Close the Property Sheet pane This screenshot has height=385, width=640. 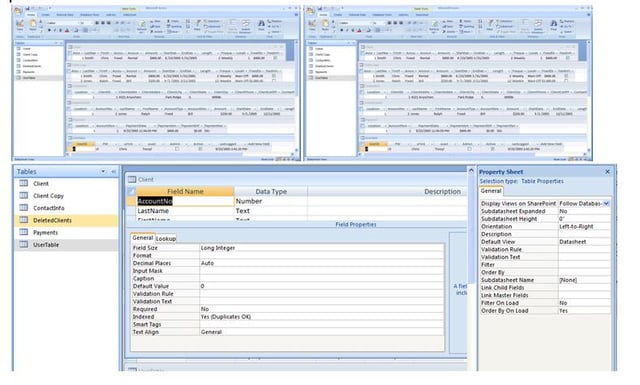tap(607, 171)
